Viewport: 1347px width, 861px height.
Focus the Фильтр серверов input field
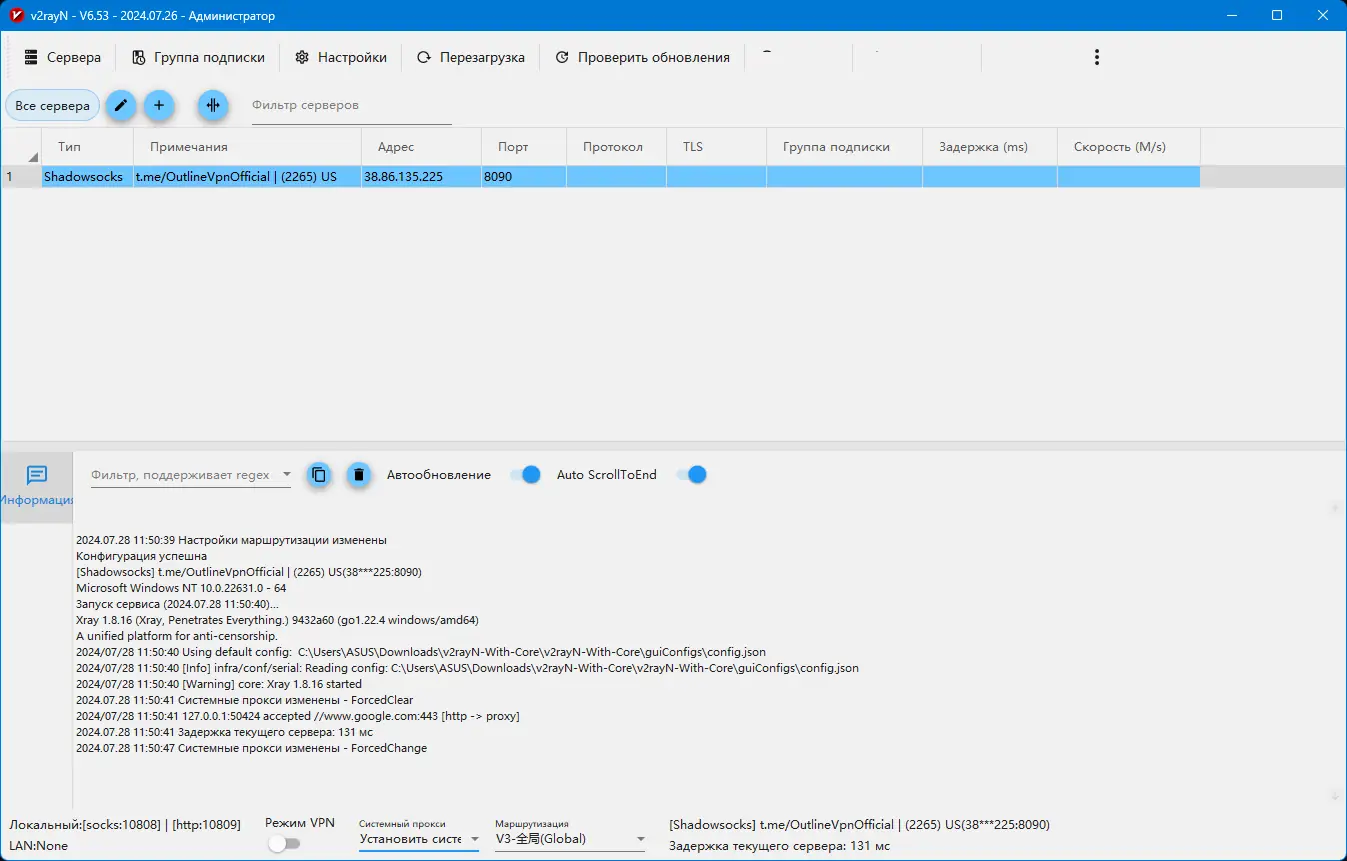351,106
